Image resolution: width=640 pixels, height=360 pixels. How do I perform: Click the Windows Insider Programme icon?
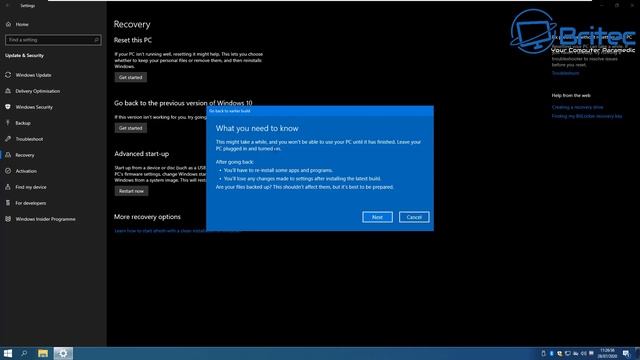[8, 219]
